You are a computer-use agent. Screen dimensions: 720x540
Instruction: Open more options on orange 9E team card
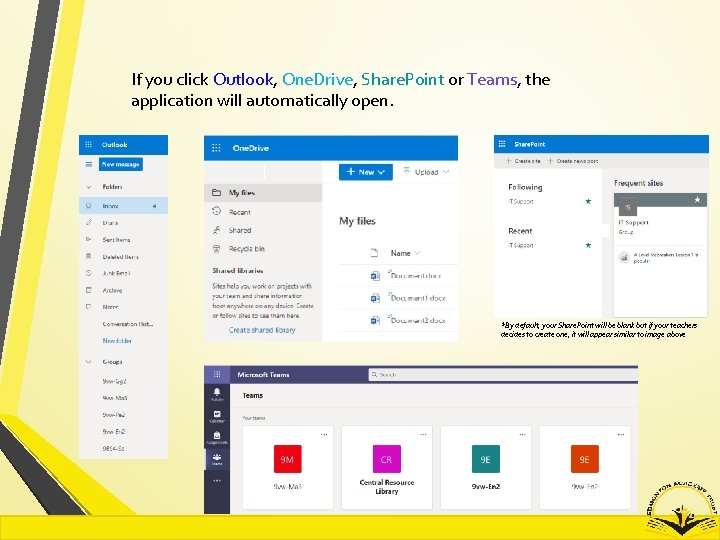tap(621, 434)
